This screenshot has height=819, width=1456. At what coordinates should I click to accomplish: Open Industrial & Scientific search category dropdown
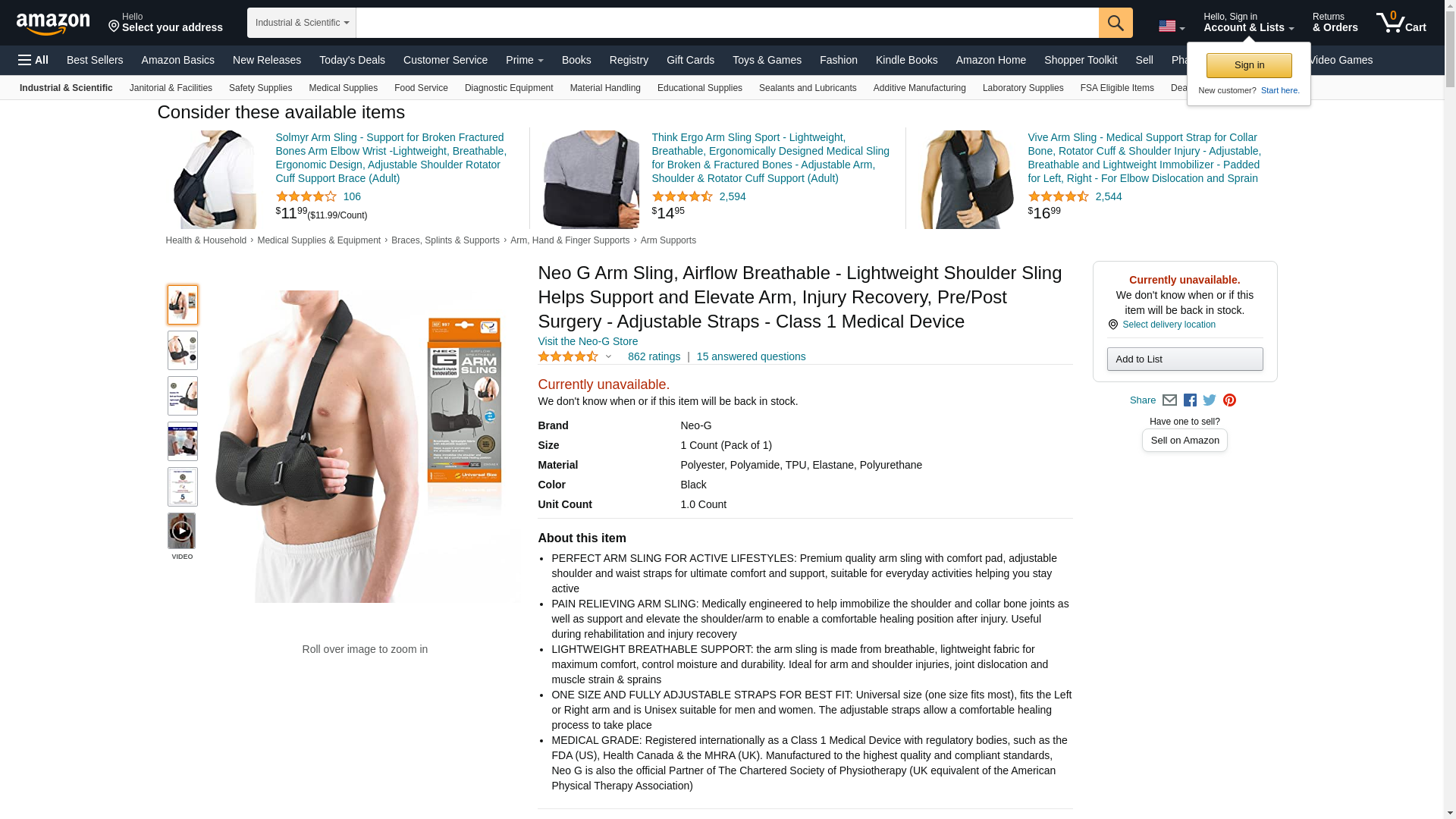click(302, 23)
